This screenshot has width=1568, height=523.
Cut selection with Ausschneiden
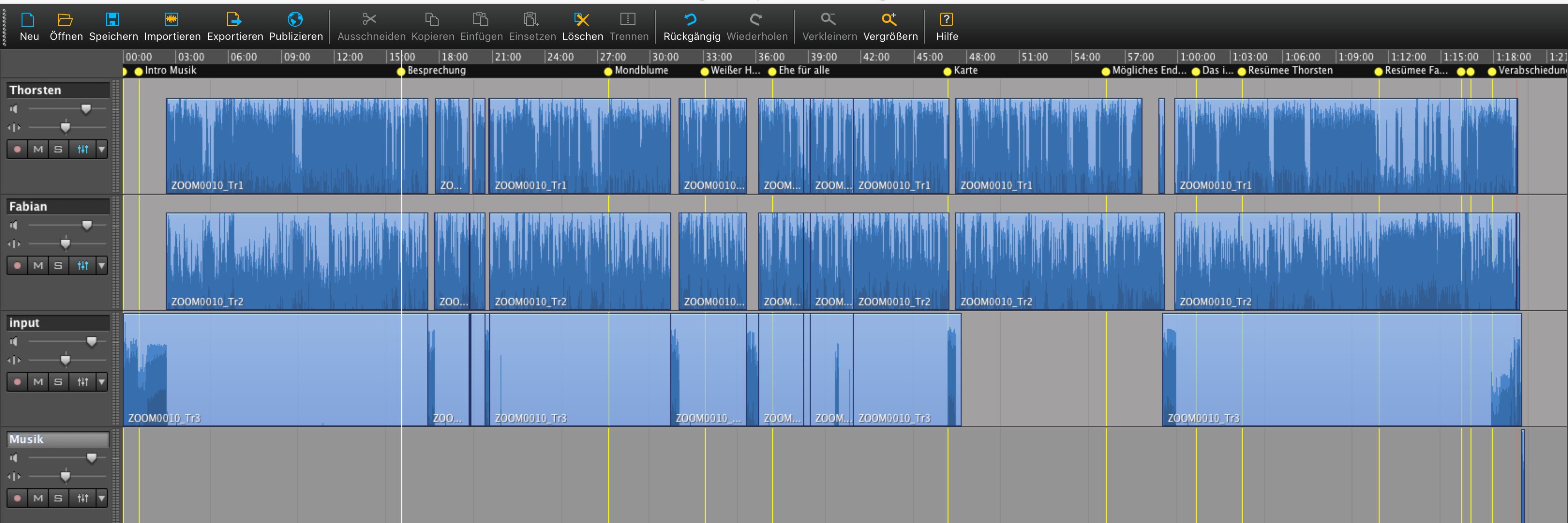(371, 27)
